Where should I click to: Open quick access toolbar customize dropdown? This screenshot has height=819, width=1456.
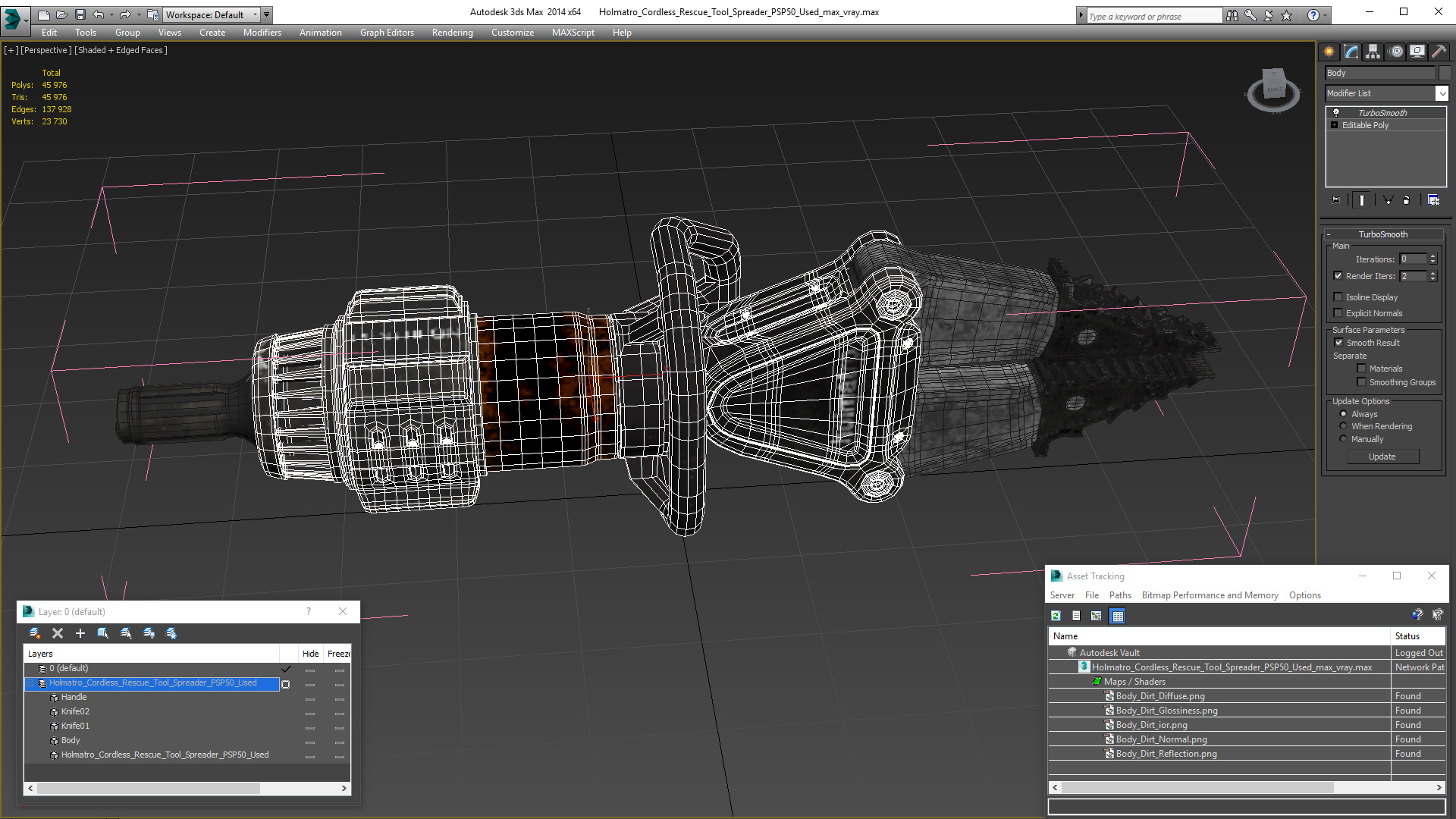pos(266,14)
